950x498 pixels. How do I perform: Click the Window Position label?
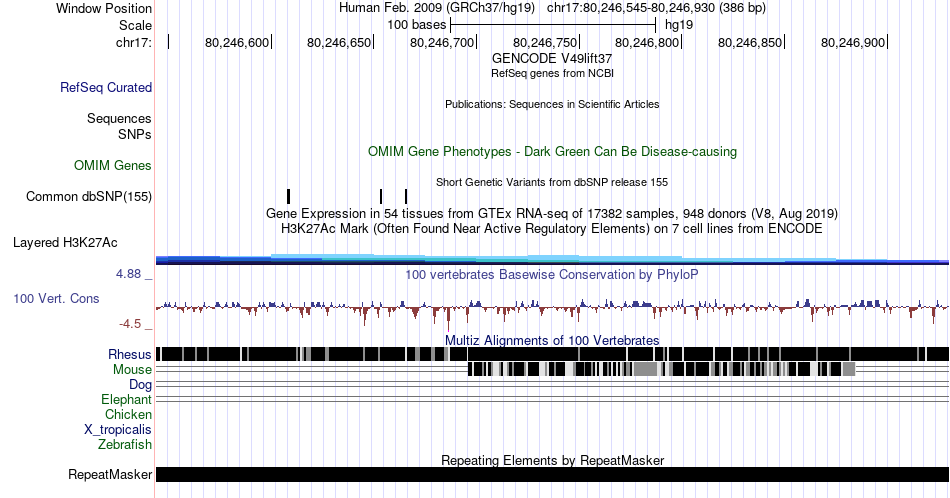[104, 8]
